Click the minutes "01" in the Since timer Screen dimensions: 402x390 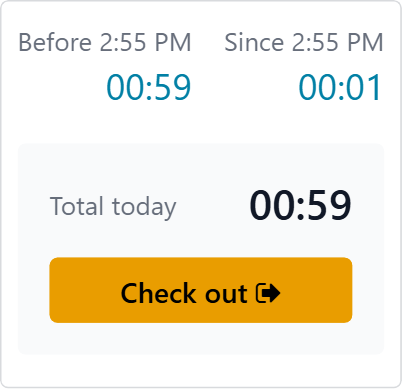[363, 87]
